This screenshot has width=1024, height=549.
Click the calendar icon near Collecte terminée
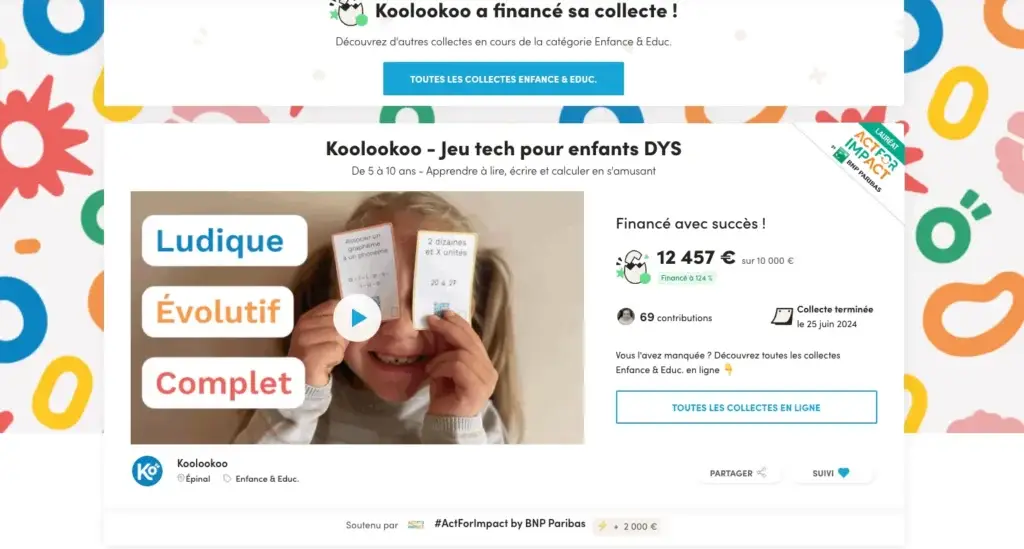coord(782,317)
